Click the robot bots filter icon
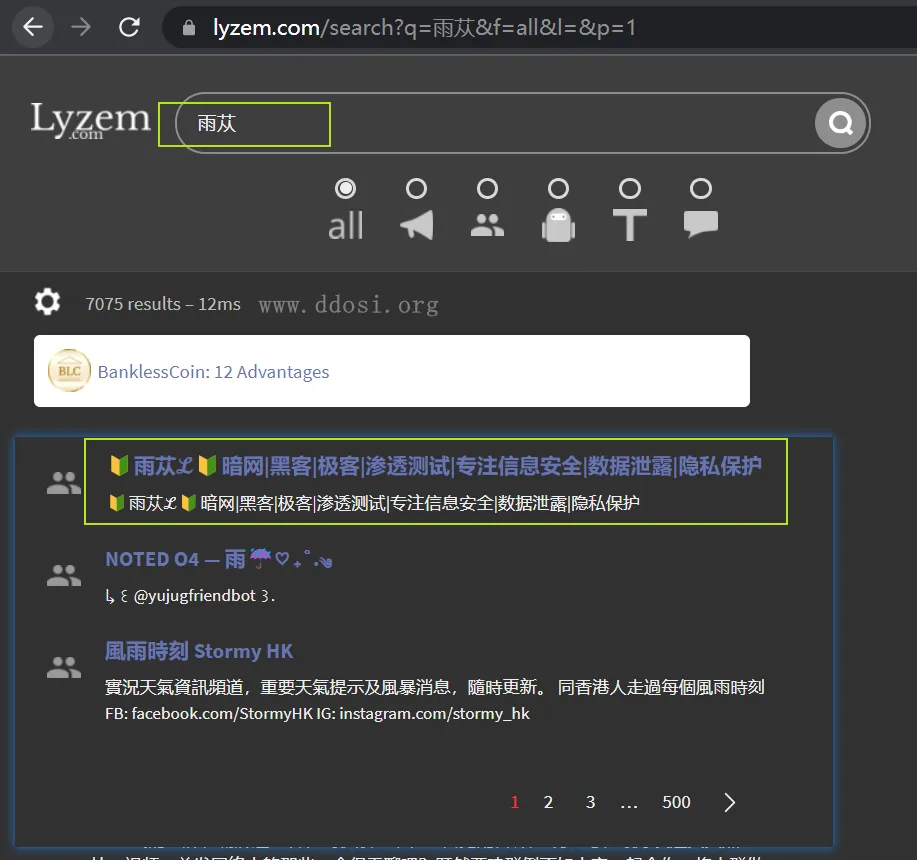The width and height of the screenshot is (917, 860). pos(559,225)
